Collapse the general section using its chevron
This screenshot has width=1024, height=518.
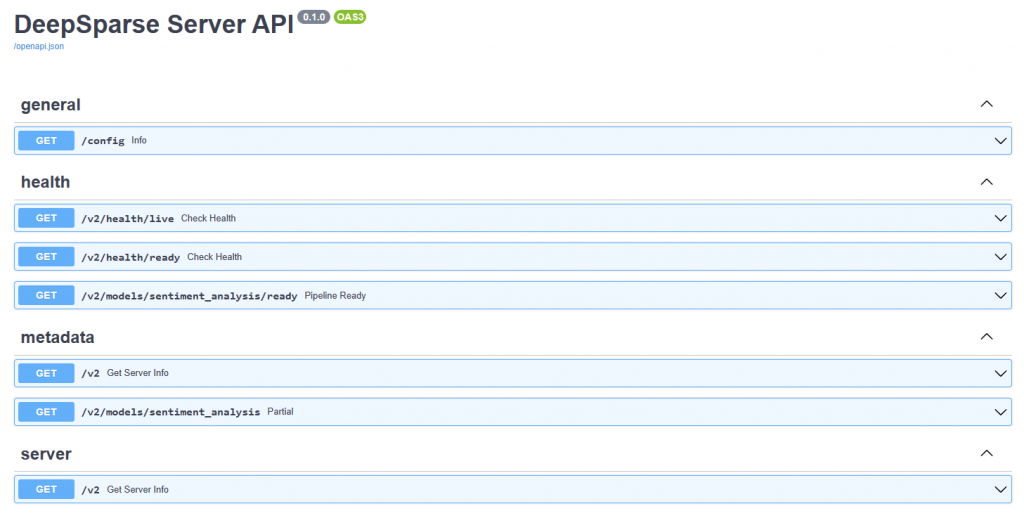coord(986,104)
